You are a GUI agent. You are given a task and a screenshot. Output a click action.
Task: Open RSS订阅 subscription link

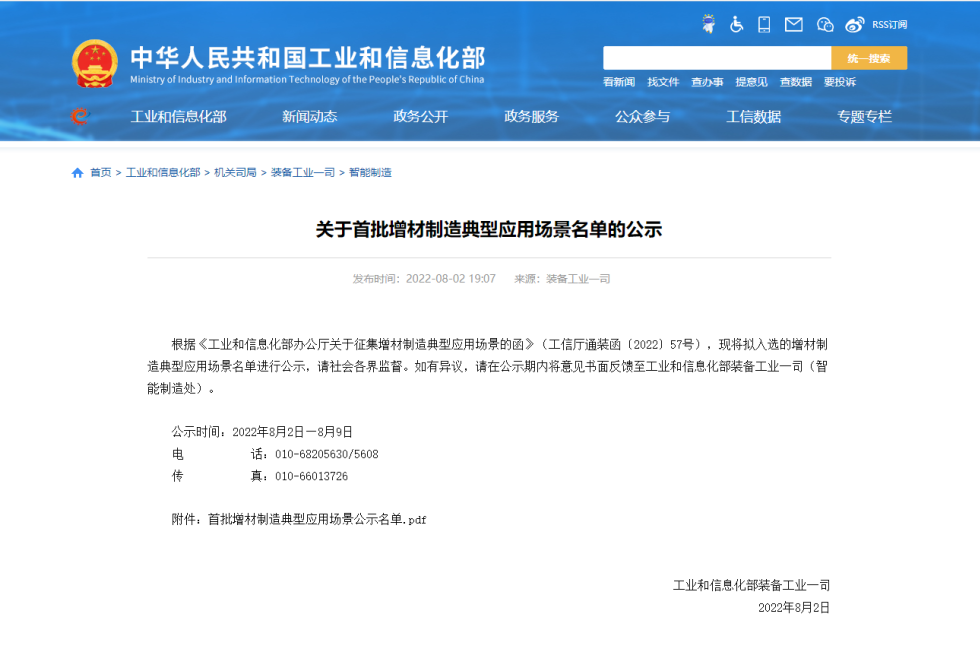coord(889,24)
